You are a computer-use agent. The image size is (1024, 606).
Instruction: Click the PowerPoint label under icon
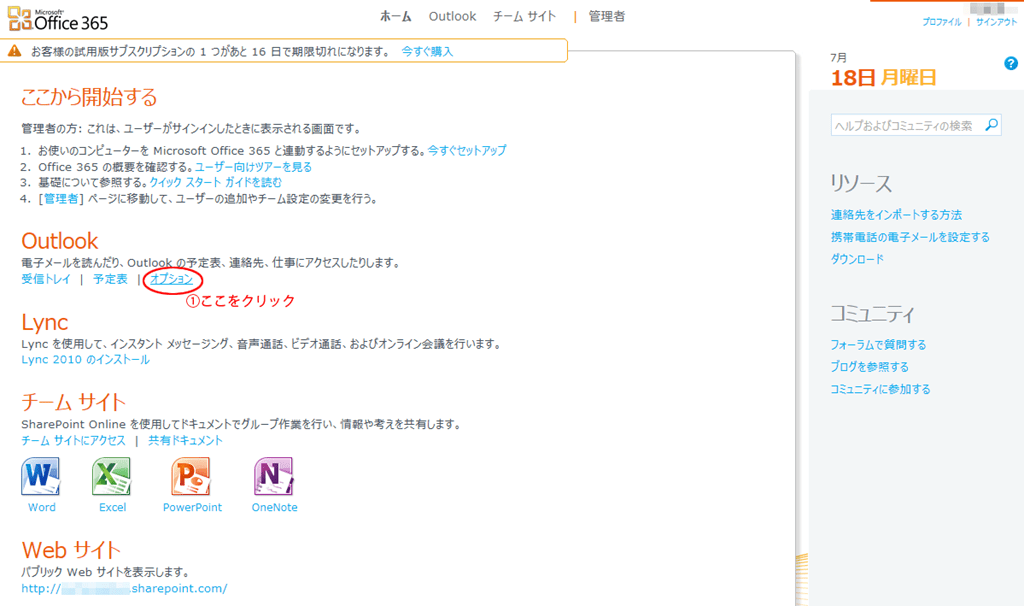click(192, 507)
